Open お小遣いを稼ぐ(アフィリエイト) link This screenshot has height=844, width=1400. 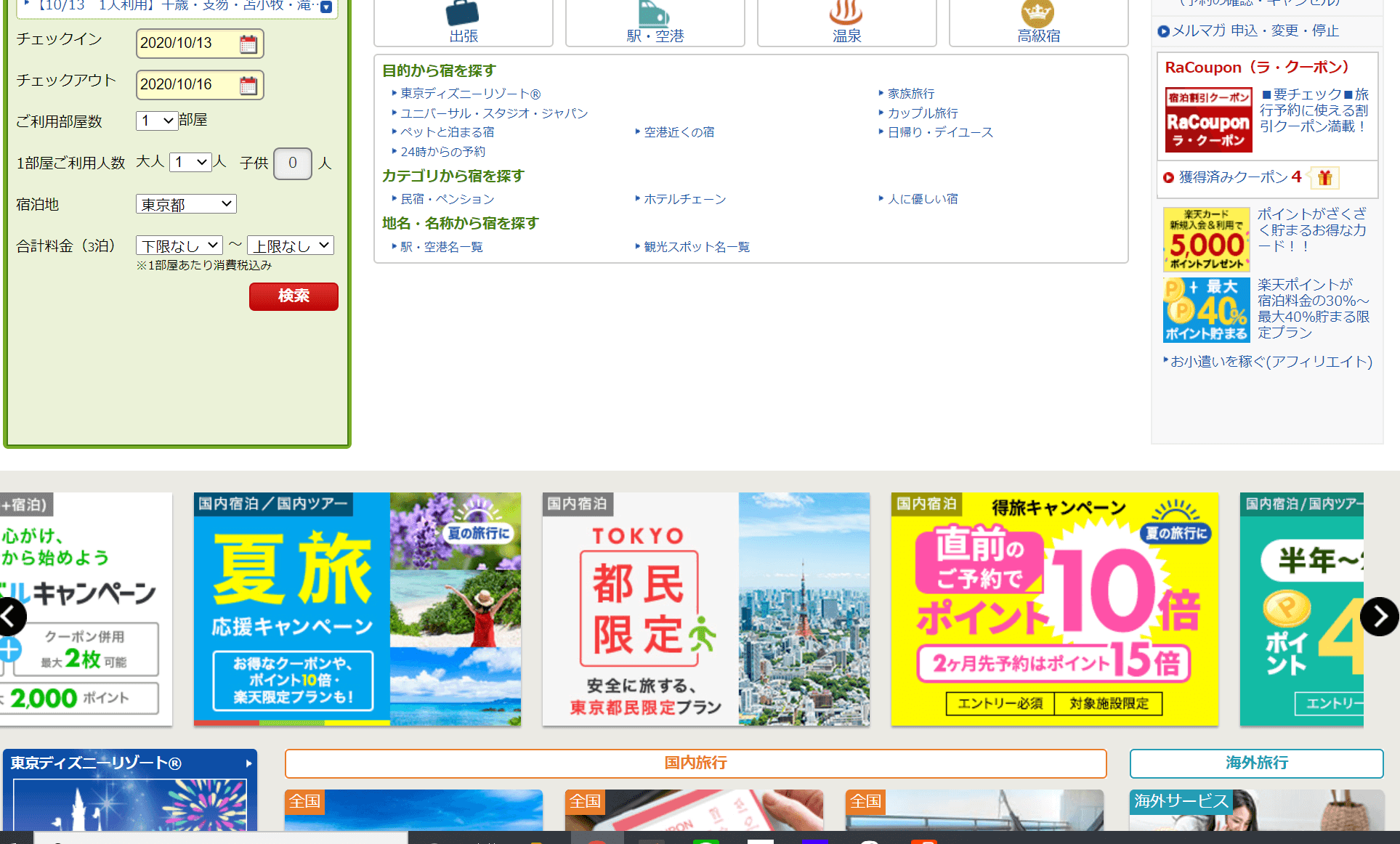point(1271,362)
